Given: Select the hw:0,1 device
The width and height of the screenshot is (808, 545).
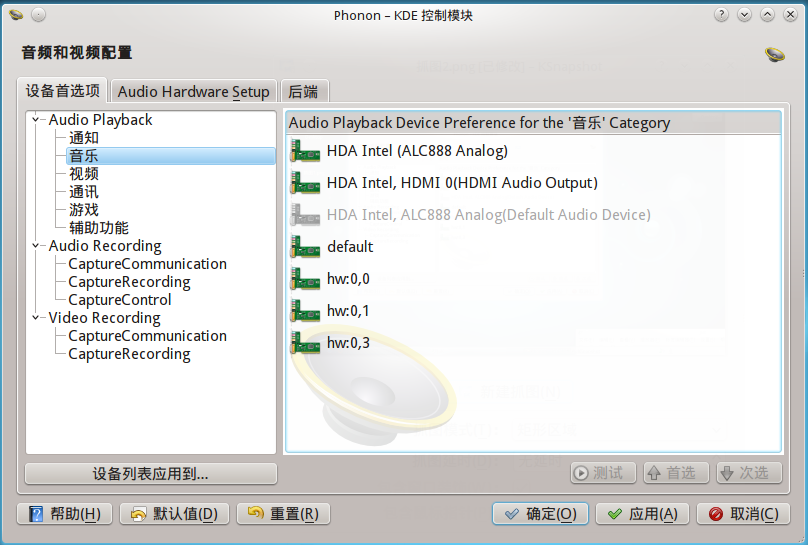Looking at the screenshot, I should pos(348,311).
